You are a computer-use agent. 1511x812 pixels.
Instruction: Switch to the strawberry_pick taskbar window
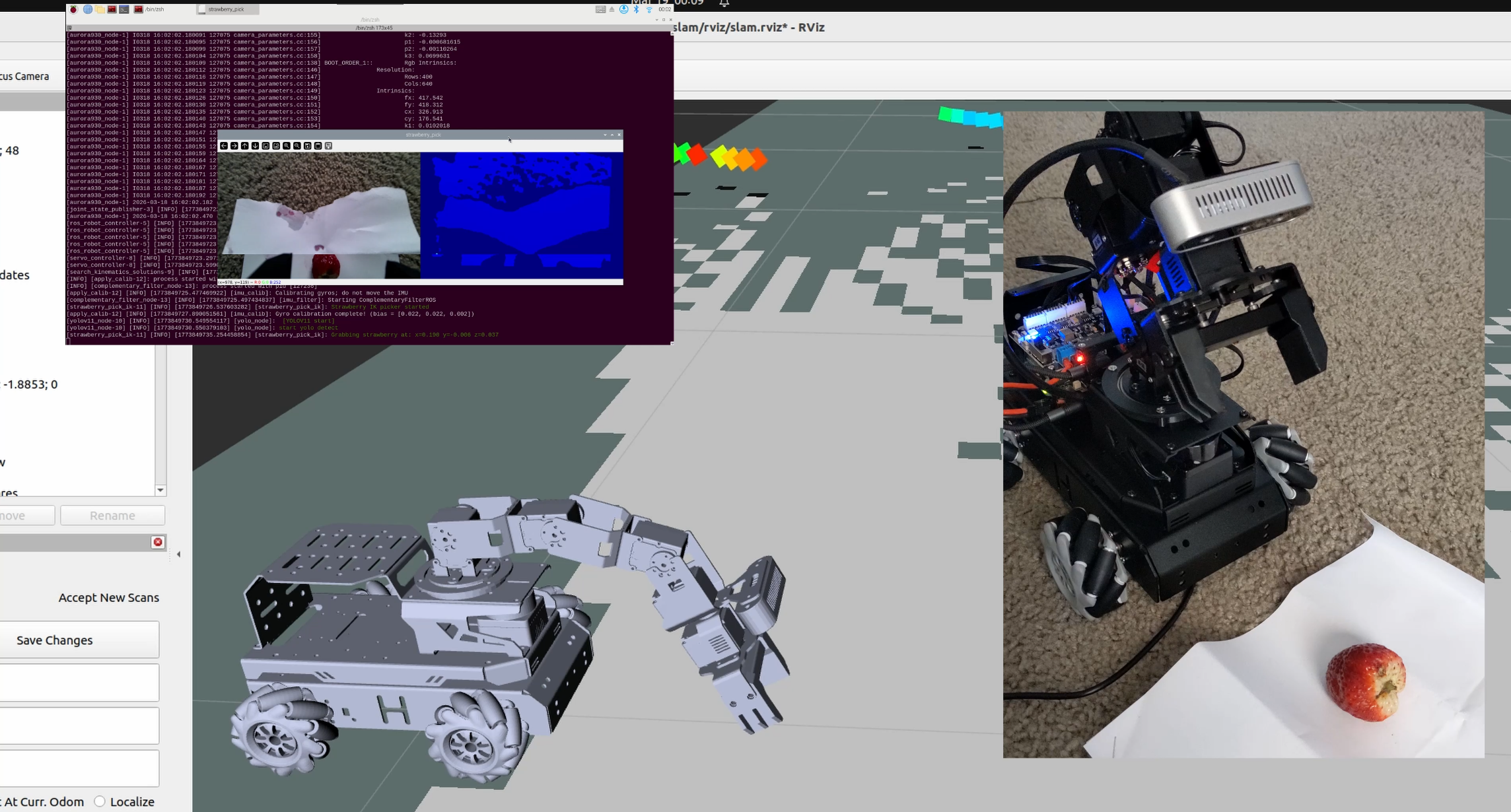(x=227, y=9)
